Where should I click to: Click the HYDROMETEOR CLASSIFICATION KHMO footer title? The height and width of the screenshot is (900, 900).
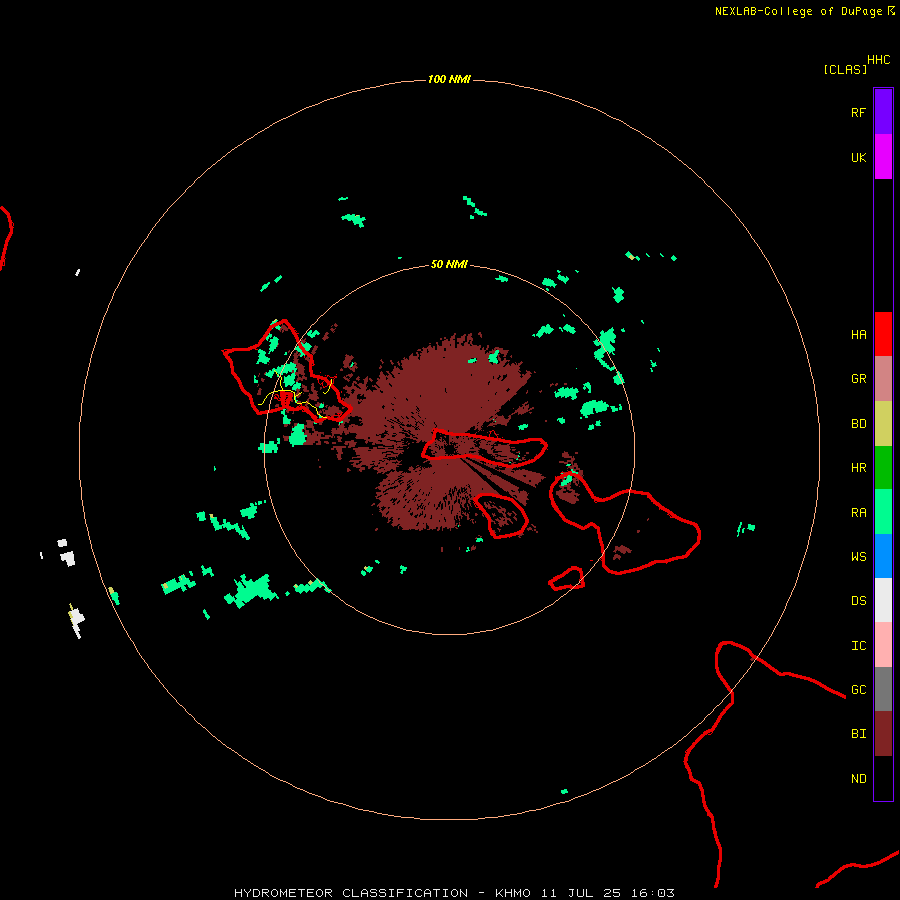point(454,893)
